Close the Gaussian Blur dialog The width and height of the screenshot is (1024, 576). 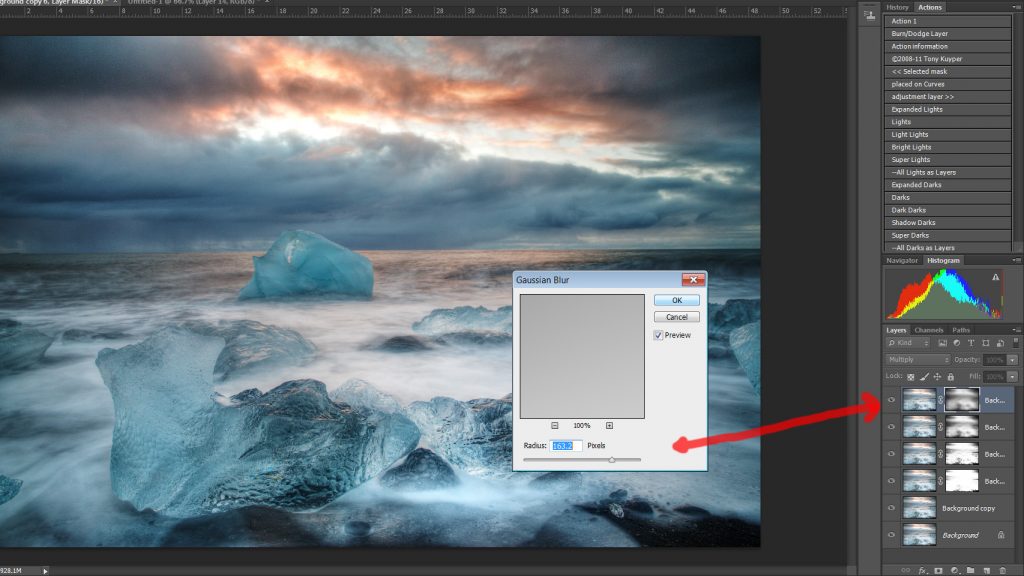click(x=693, y=280)
